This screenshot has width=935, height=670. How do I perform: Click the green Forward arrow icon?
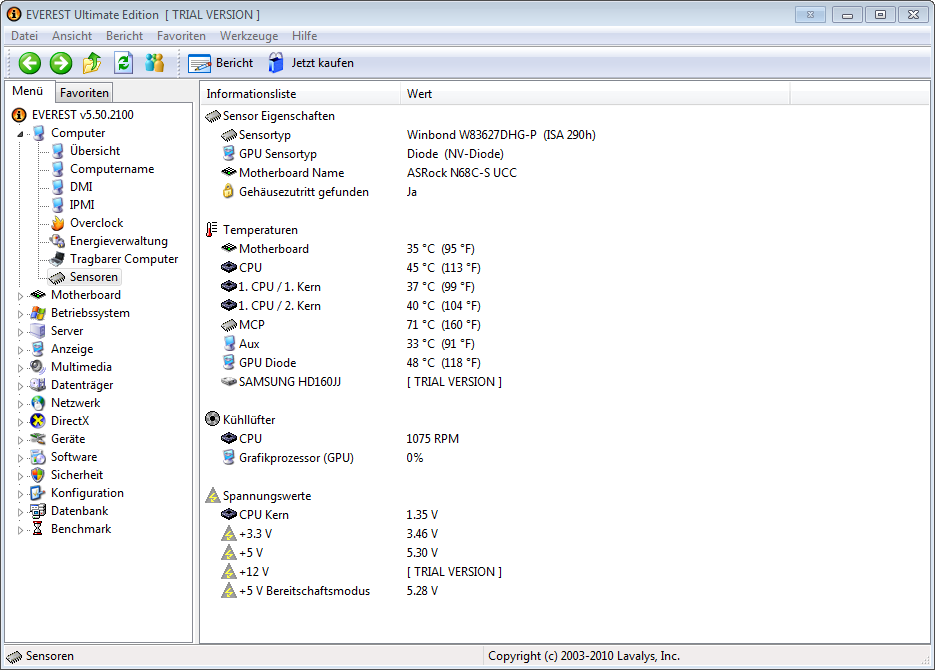61,63
